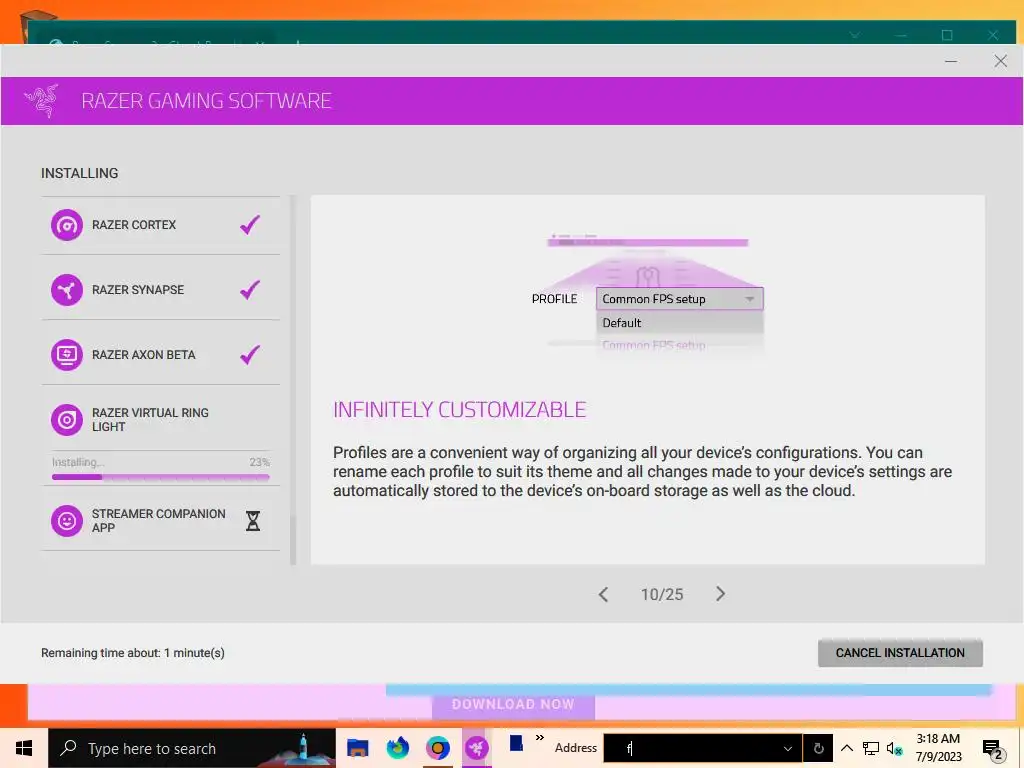Viewport: 1024px width, 768px height.
Task: Click the Razer Cortex icon
Action: coord(67,225)
